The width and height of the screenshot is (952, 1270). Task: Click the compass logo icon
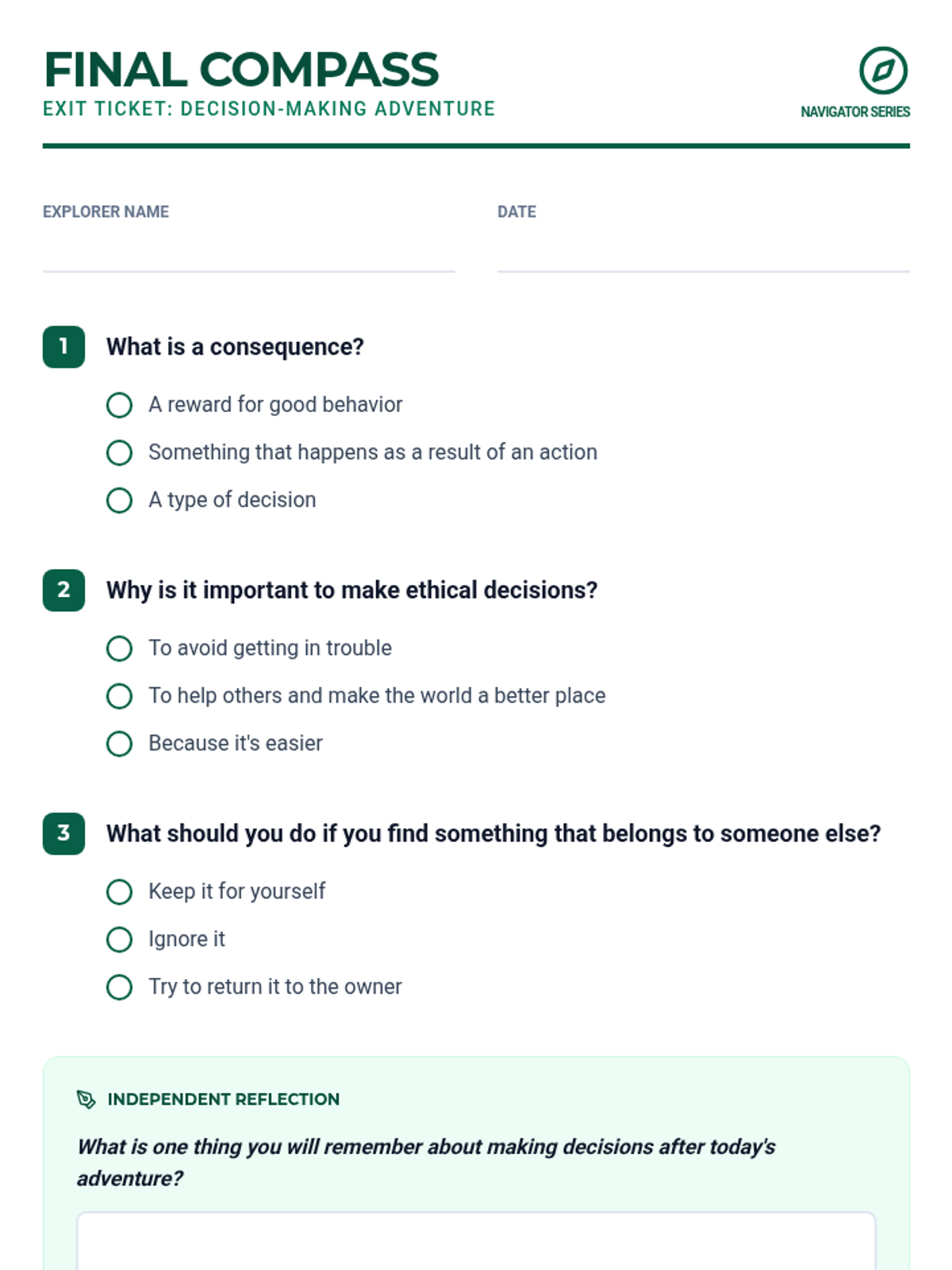[x=883, y=71]
